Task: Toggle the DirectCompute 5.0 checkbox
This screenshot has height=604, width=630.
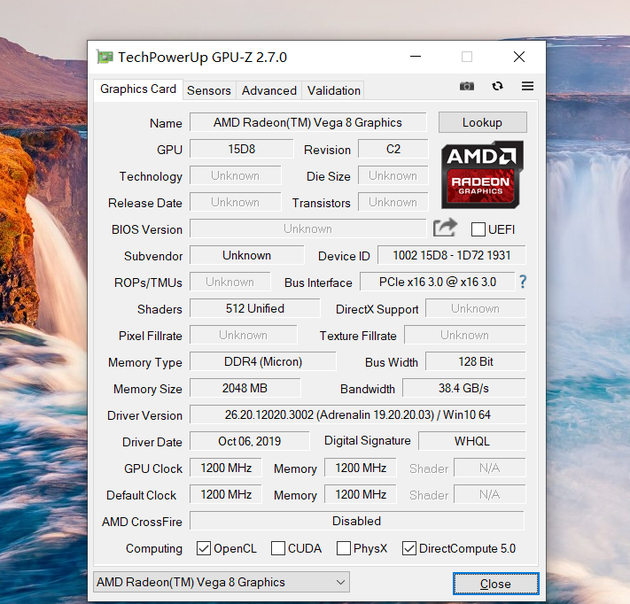Action: tap(409, 548)
